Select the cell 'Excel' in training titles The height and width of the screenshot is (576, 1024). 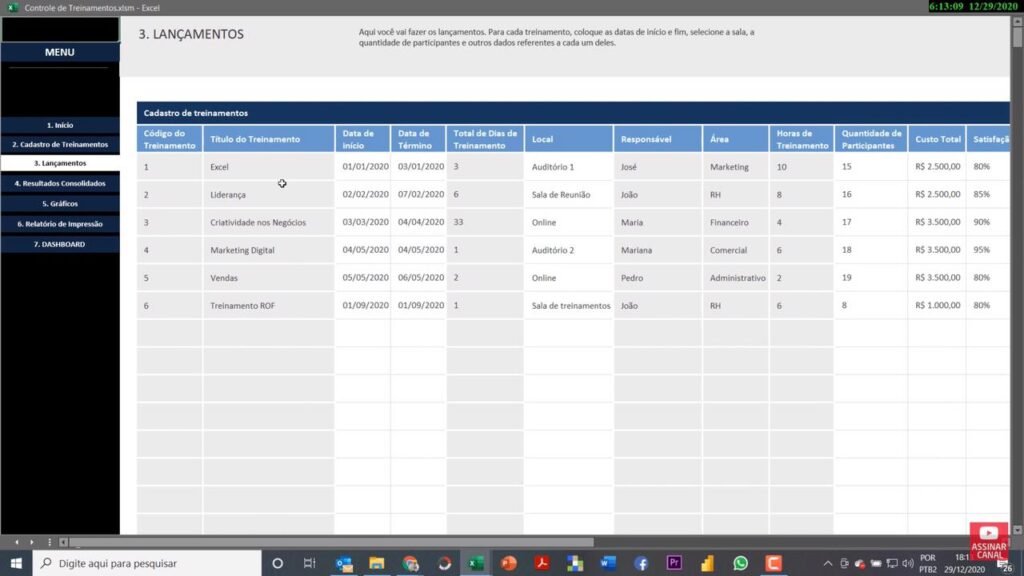click(x=268, y=167)
